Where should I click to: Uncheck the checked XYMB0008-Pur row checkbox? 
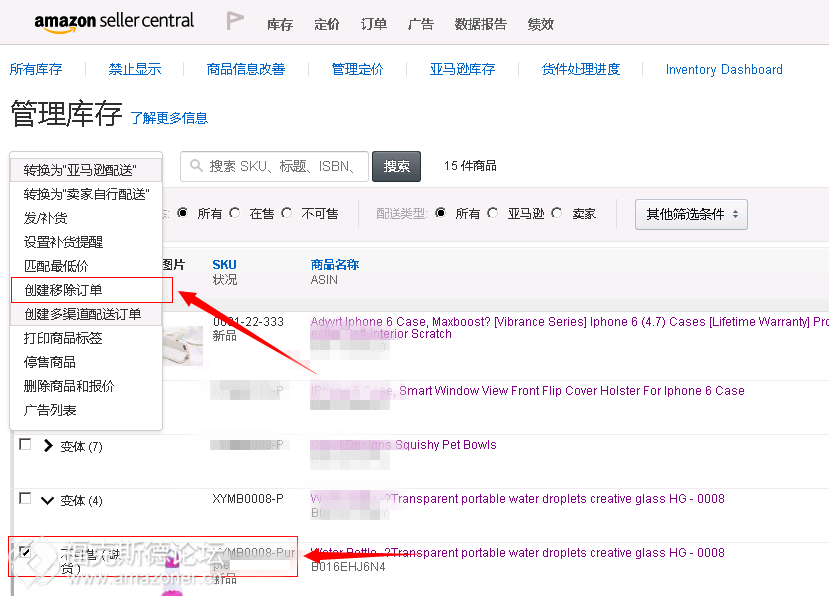coord(25,552)
